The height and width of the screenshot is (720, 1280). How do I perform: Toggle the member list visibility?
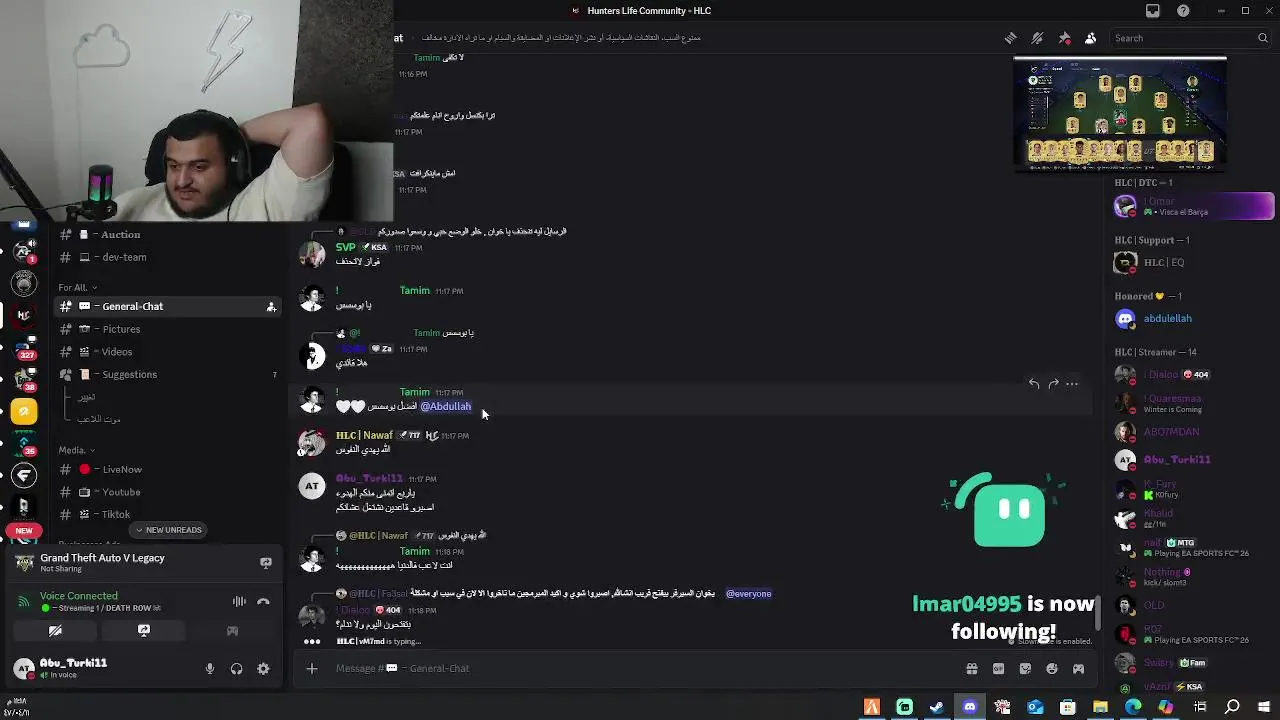1090,38
